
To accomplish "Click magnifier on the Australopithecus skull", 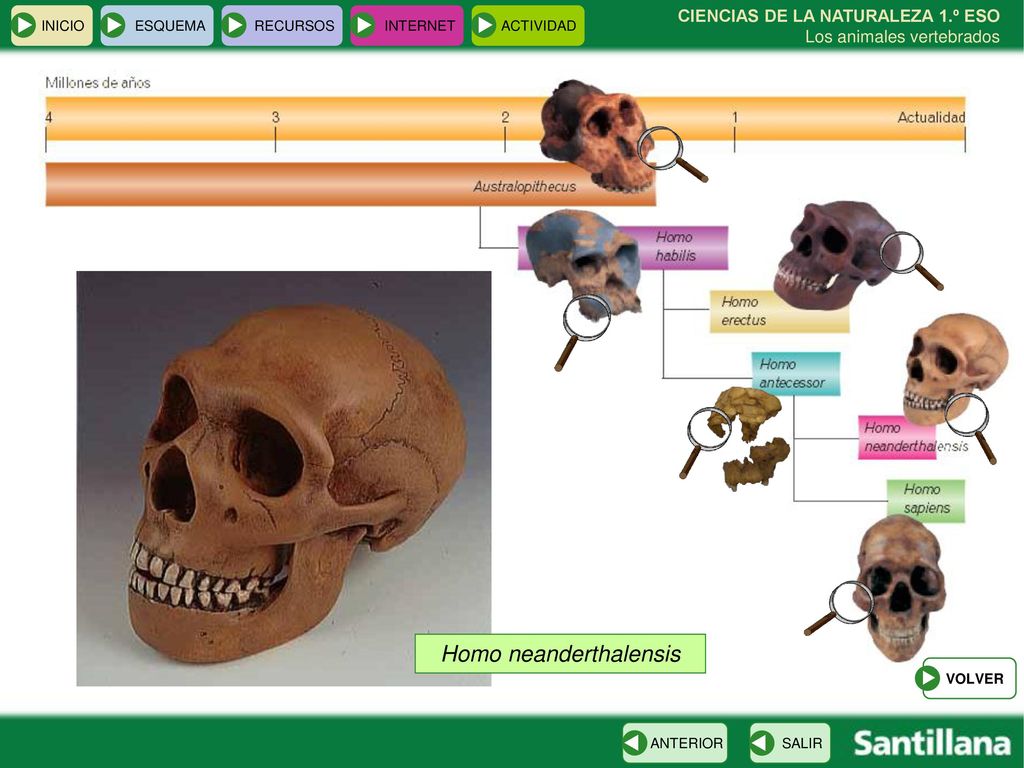I will click(x=671, y=154).
